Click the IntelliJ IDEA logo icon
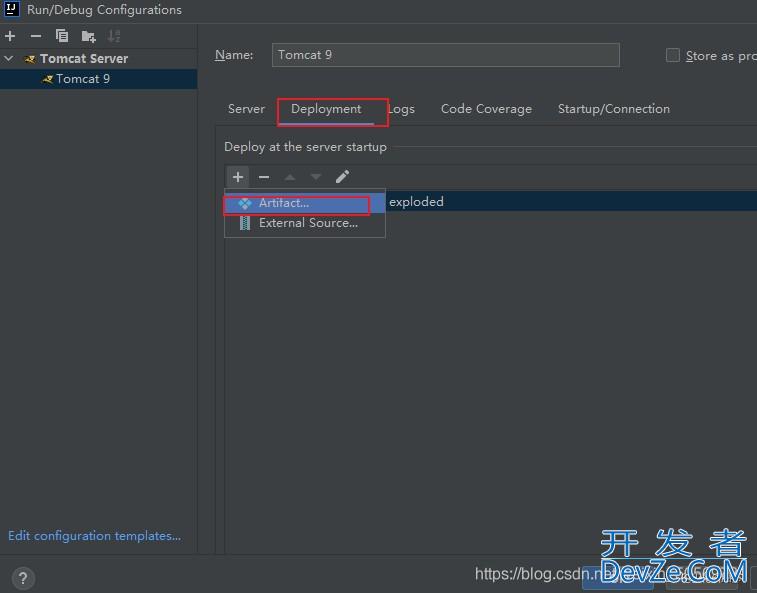 (12, 9)
